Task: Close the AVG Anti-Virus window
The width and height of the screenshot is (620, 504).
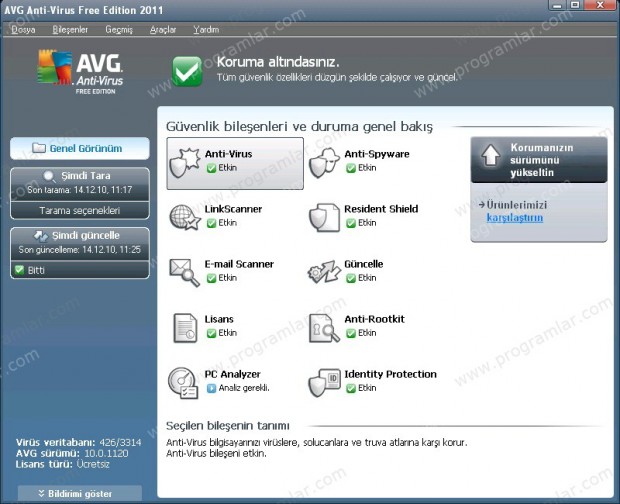Action: click(600, 5)
